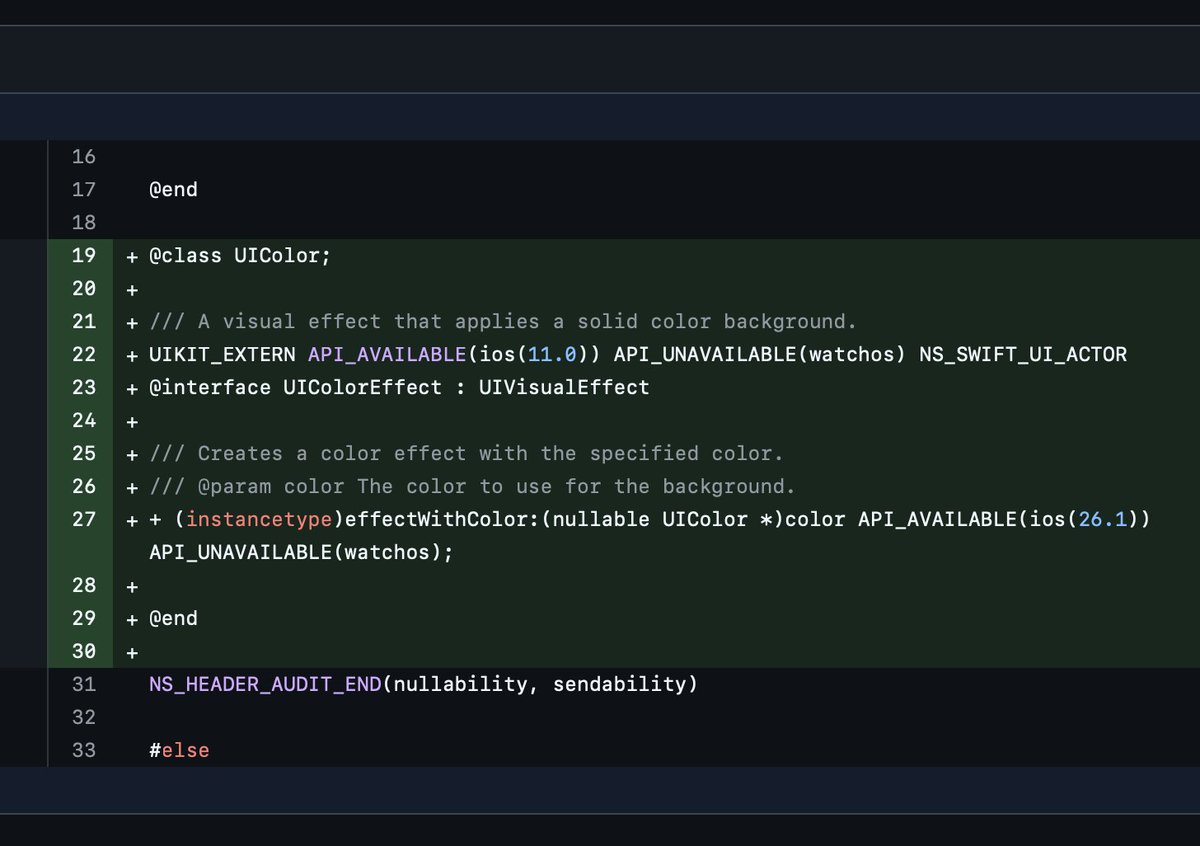Click the '@param color' comment line
Screen dimensions: 1200x846
tap(472, 487)
